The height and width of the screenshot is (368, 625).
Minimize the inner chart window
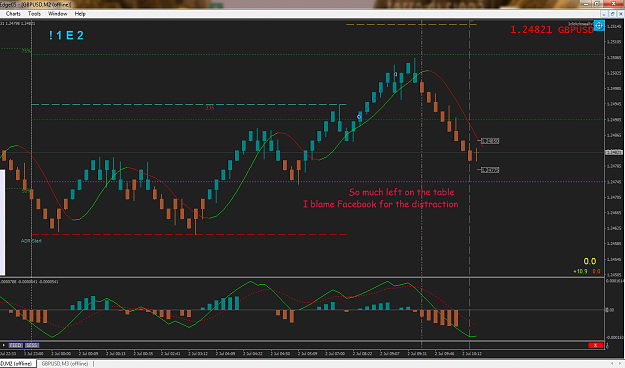[604, 14]
